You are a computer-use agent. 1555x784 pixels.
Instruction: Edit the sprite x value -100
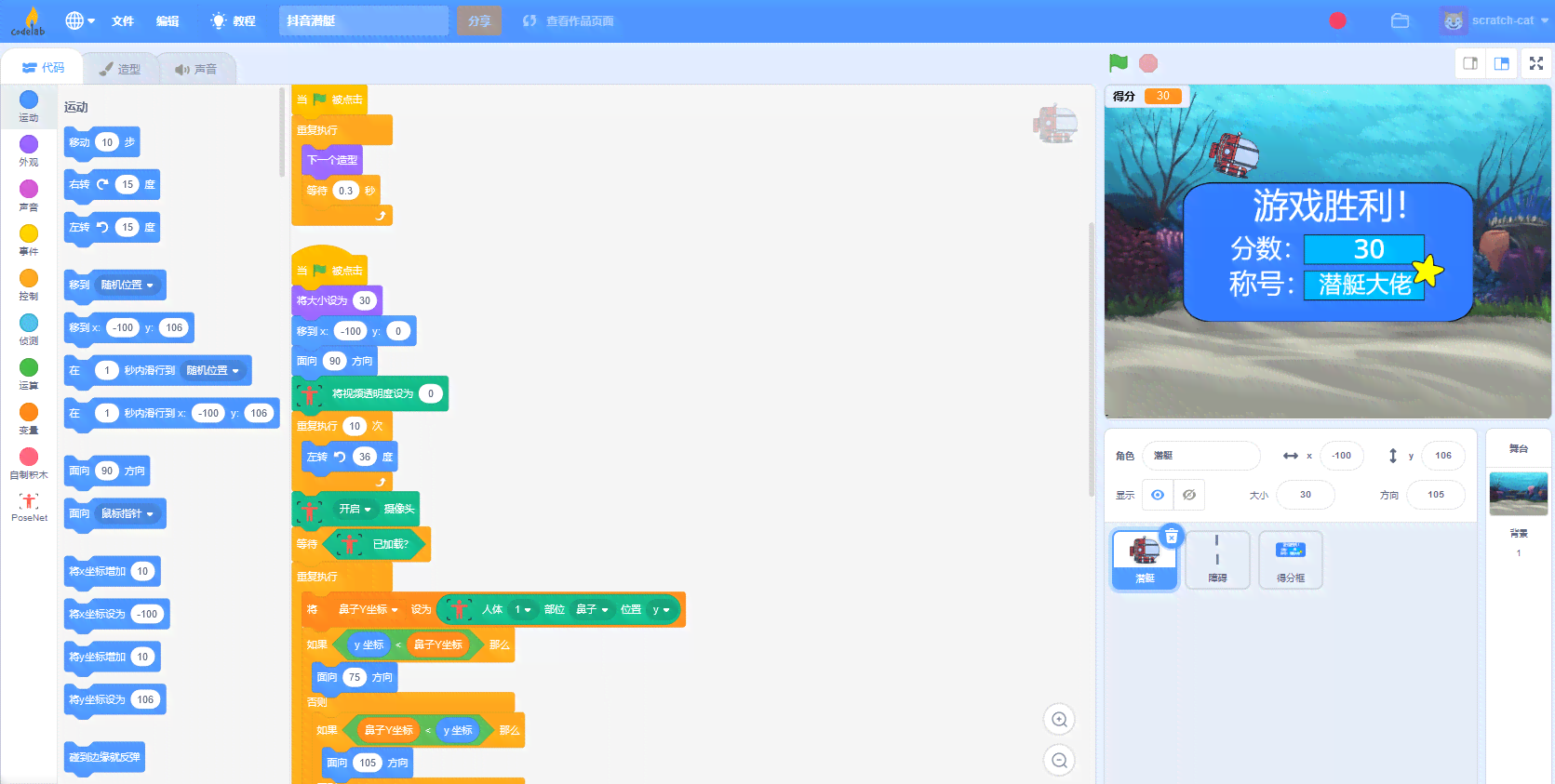[x=1341, y=456]
